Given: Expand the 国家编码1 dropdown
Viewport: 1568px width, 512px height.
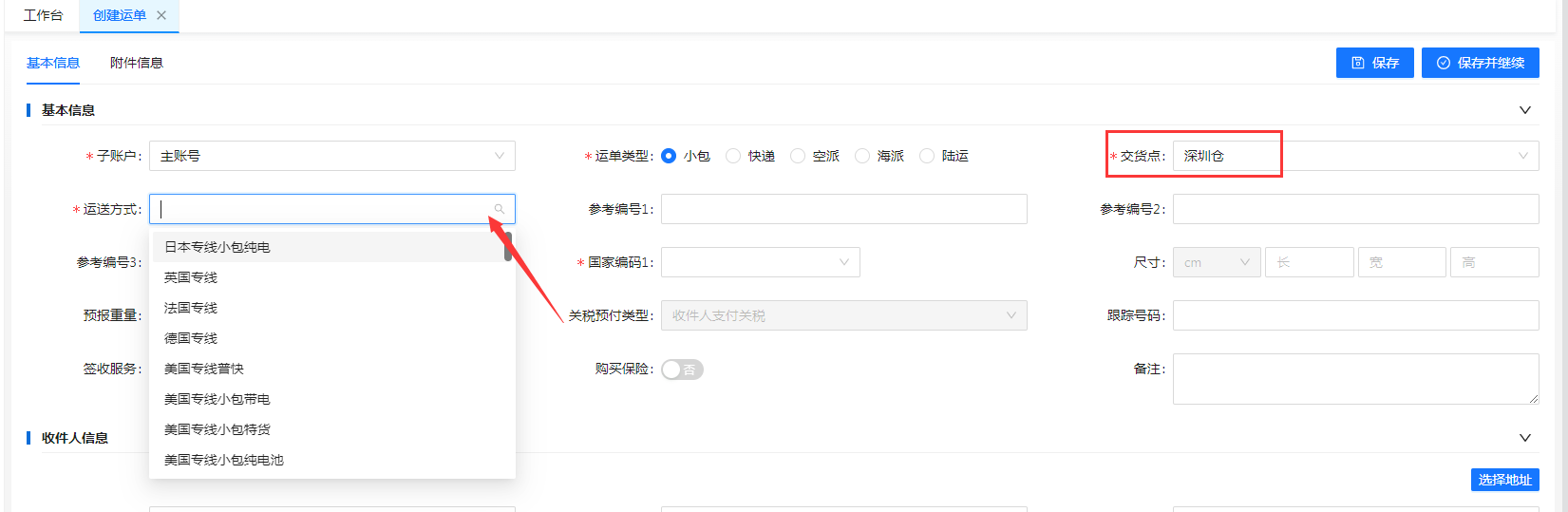Looking at the screenshot, I should point(760,262).
